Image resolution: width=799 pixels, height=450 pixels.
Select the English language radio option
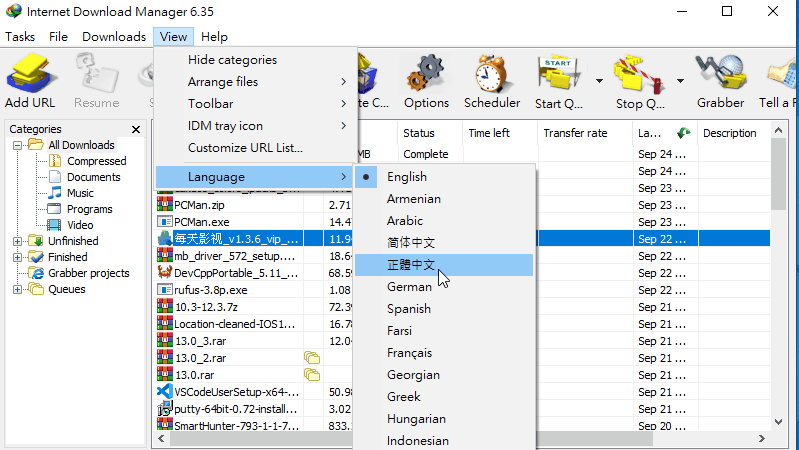coord(444,177)
